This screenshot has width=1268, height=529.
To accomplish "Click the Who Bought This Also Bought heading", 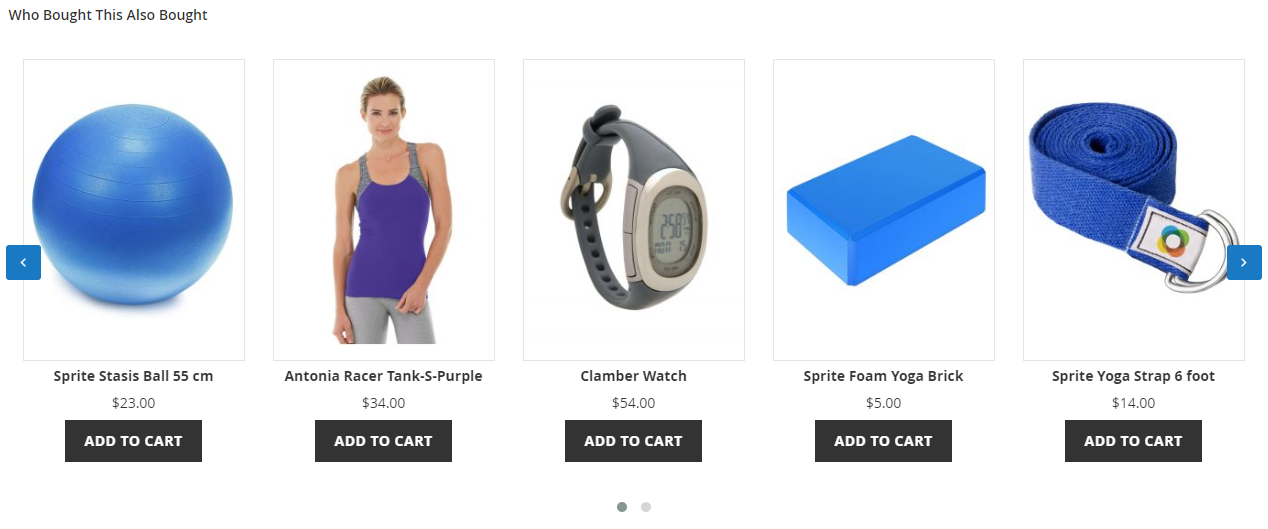I will [x=108, y=15].
